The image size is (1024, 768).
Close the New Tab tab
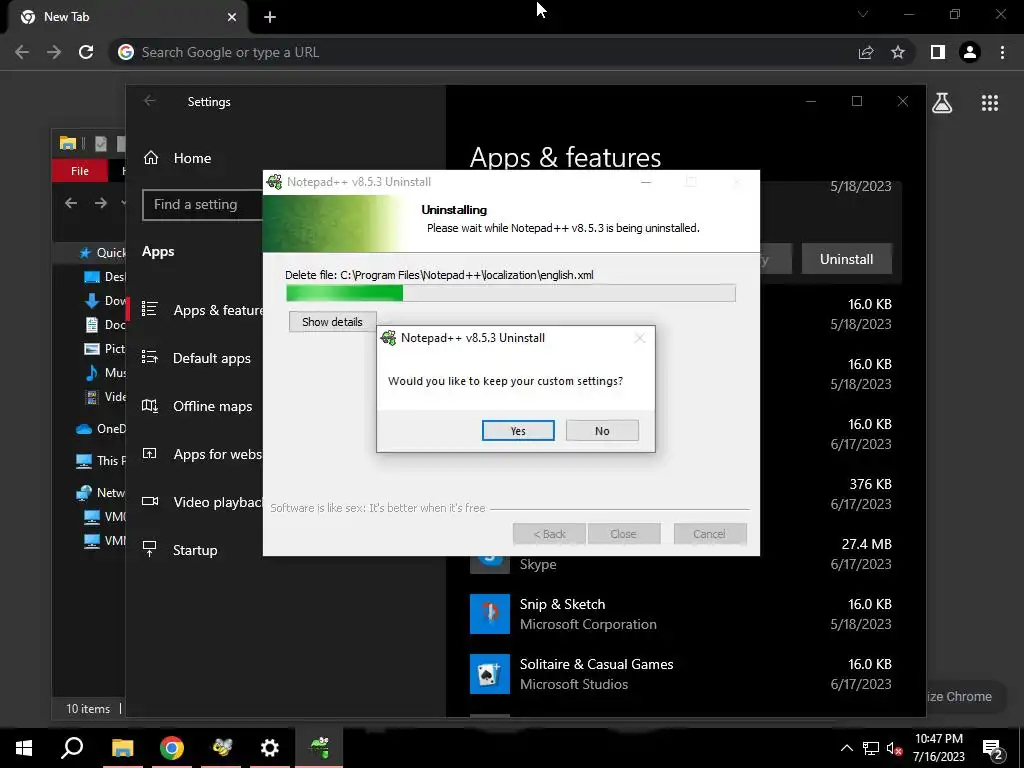coord(232,17)
